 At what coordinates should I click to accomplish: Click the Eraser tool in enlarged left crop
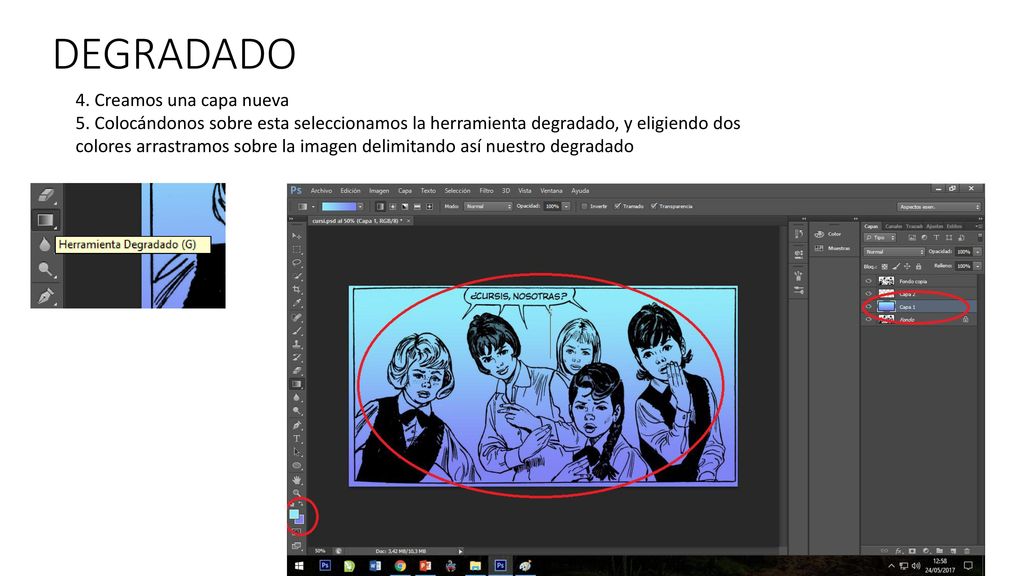point(45,195)
